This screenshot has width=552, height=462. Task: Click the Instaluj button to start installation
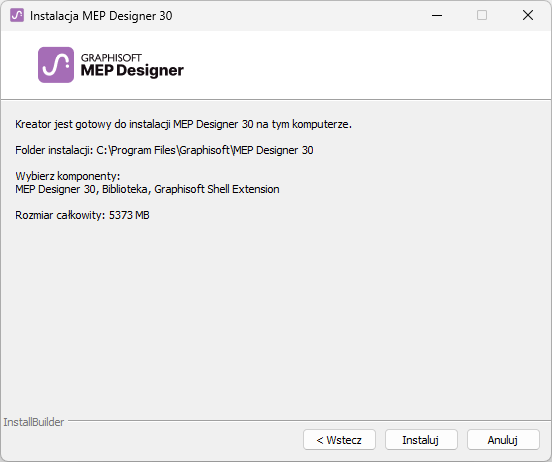[421, 439]
